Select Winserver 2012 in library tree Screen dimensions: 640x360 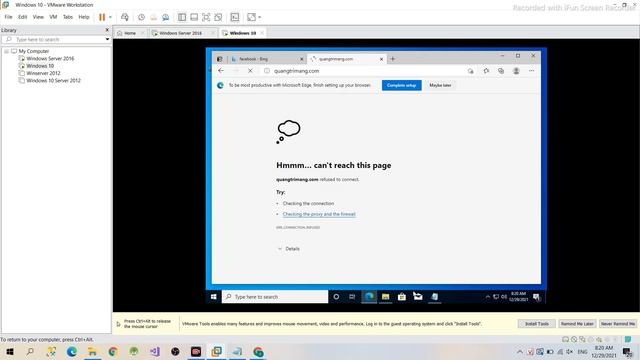point(43,73)
